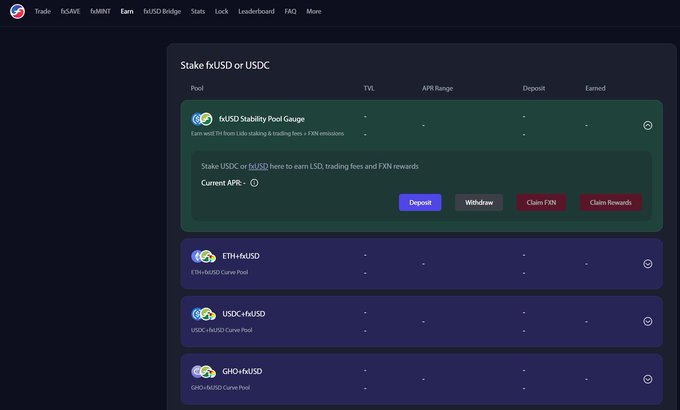Open the More menu
This screenshot has height=410, width=680.
point(314,11)
